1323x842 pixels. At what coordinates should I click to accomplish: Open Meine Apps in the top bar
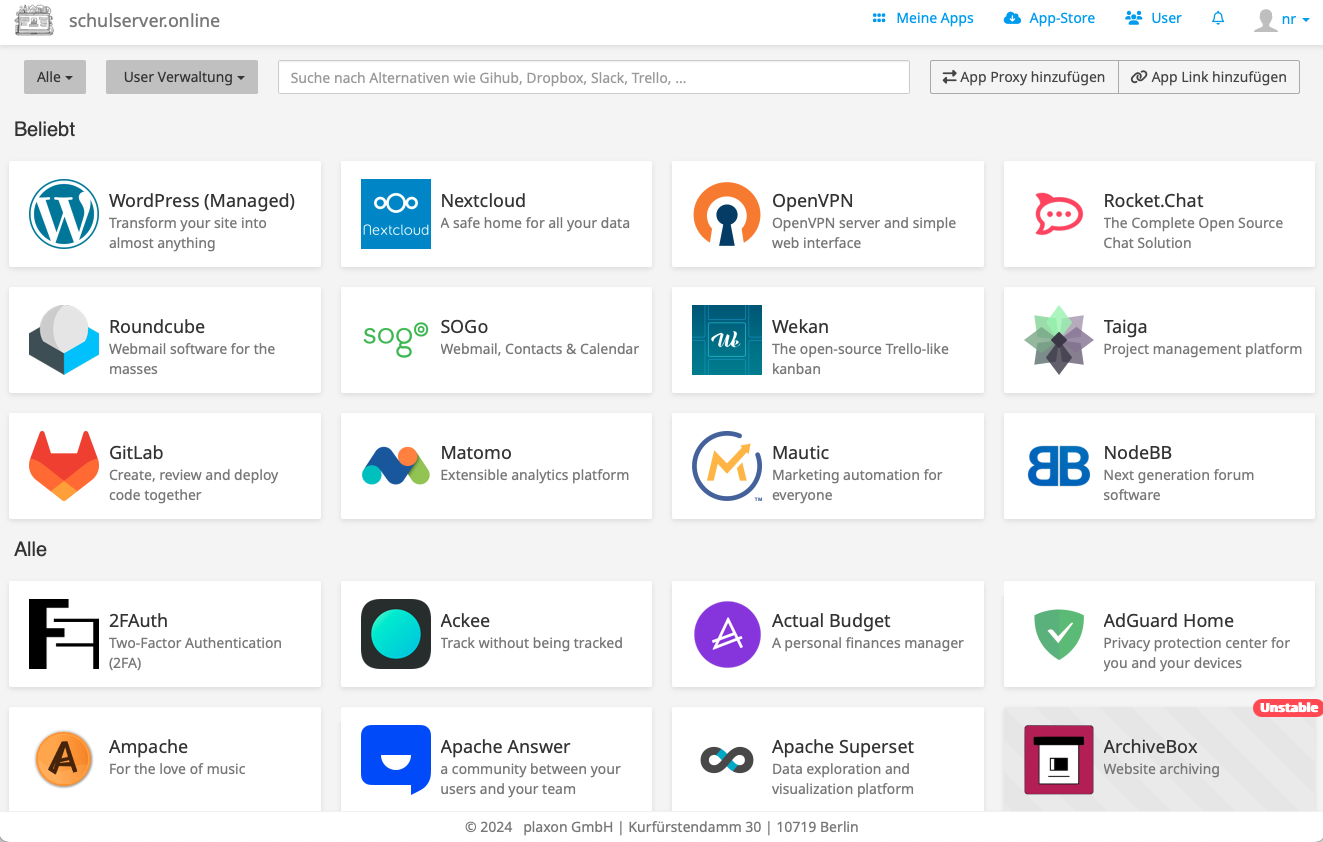coord(921,17)
